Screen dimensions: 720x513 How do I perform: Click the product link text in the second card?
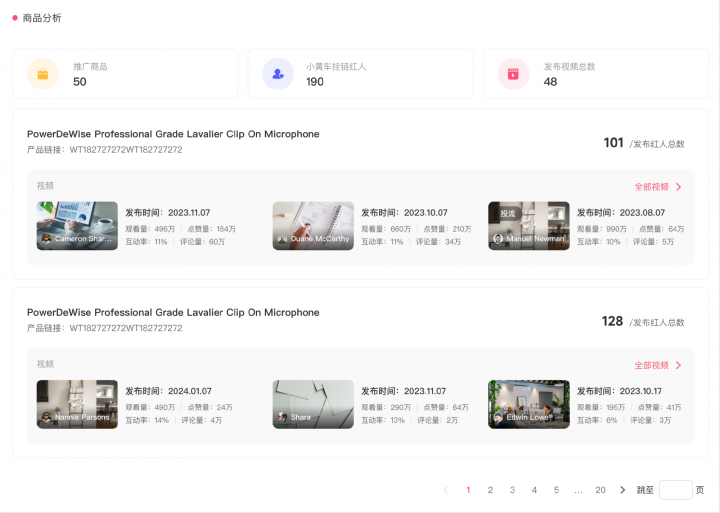[x=125, y=328]
